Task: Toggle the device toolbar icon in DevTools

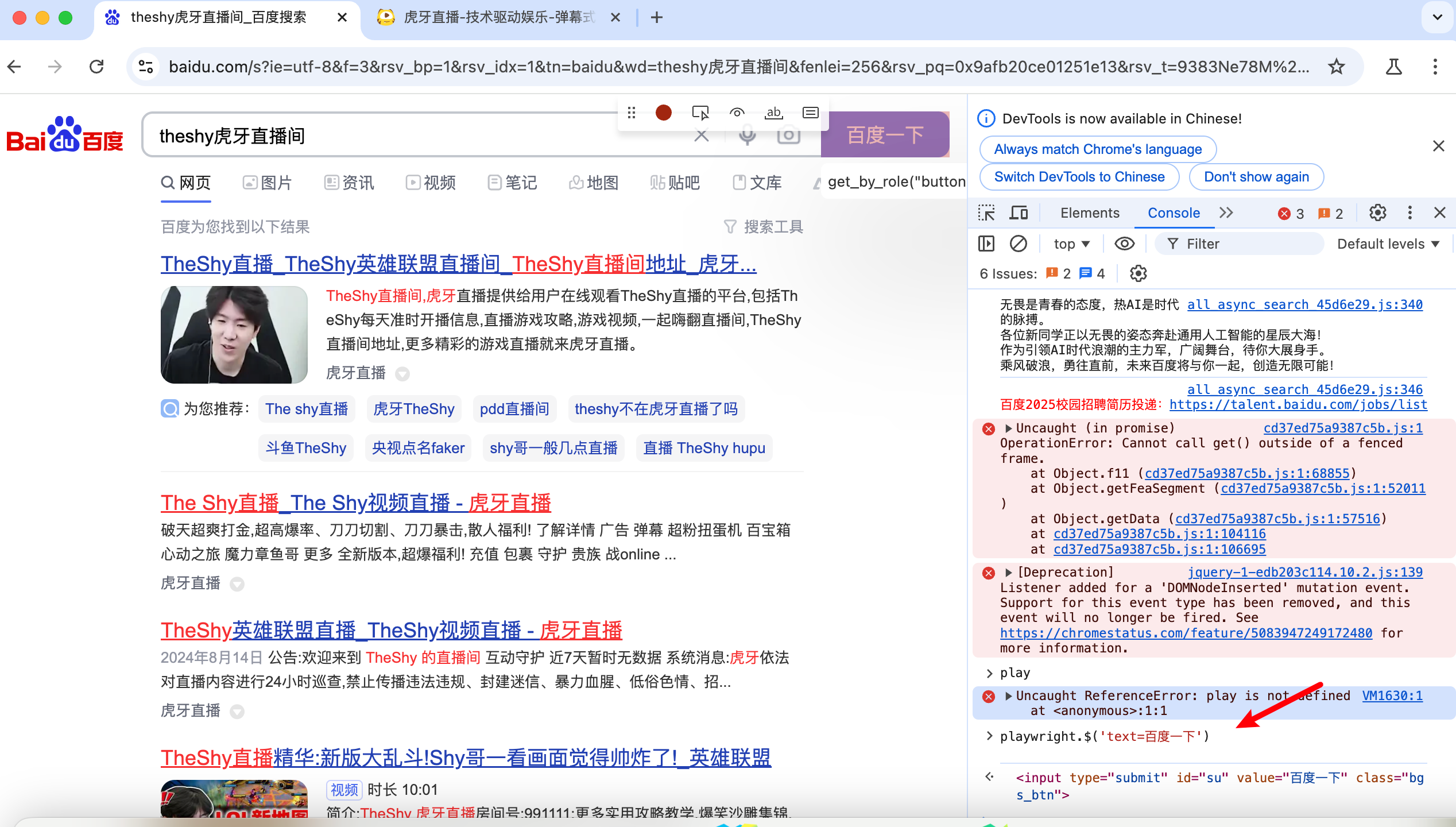Action: pyautogui.click(x=1019, y=213)
